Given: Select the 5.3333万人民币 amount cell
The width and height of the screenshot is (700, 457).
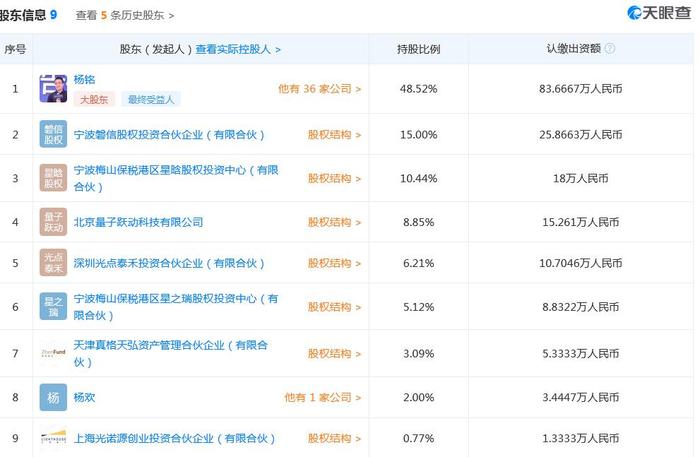Looking at the screenshot, I should (x=581, y=354).
